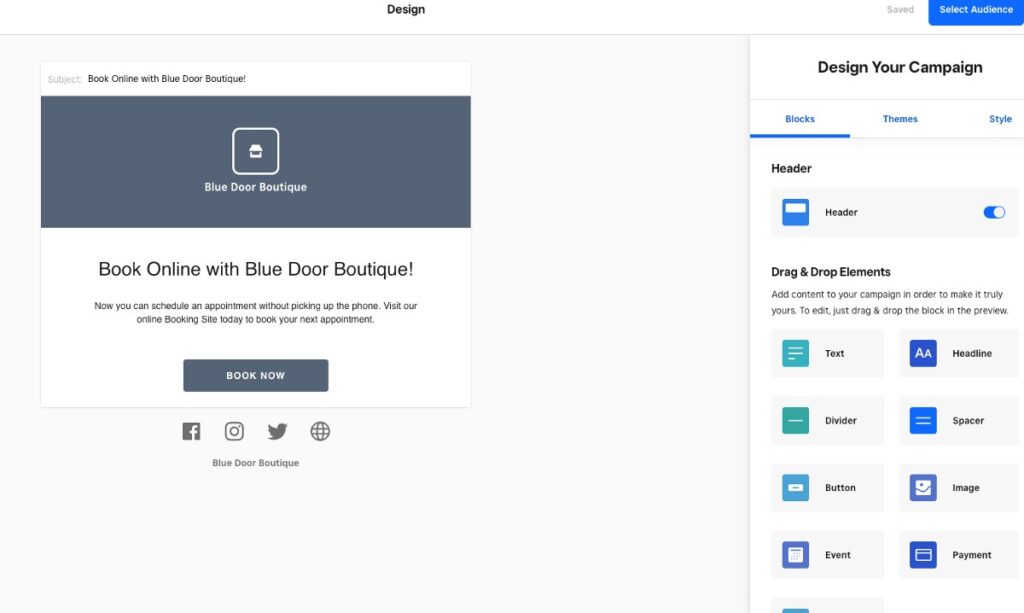Open the Style tab
Viewport: 1024px width, 613px height.
pyautogui.click(x=1000, y=118)
